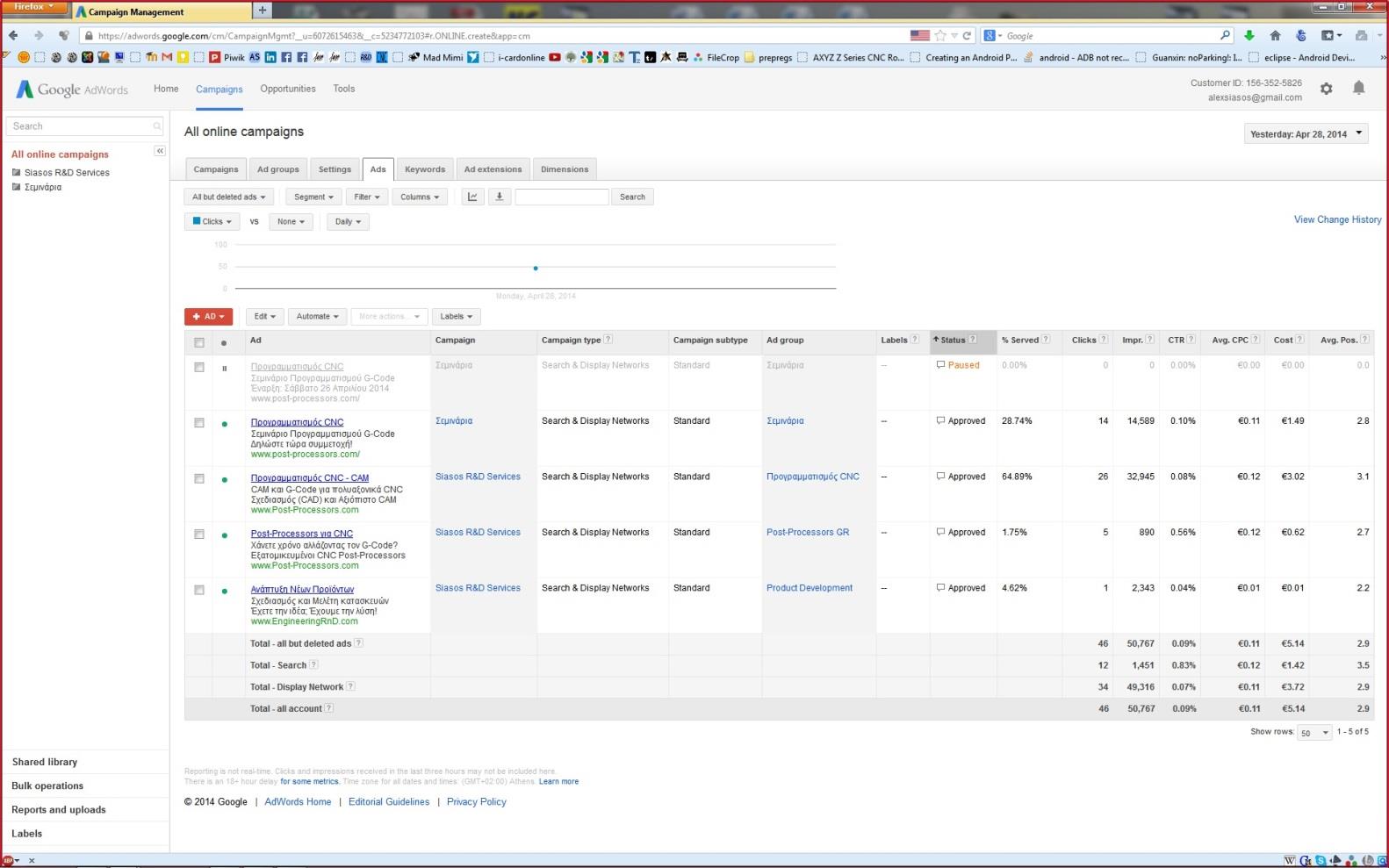Open Opportunities in top navigation
The width and height of the screenshot is (1389, 868).
[288, 89]
